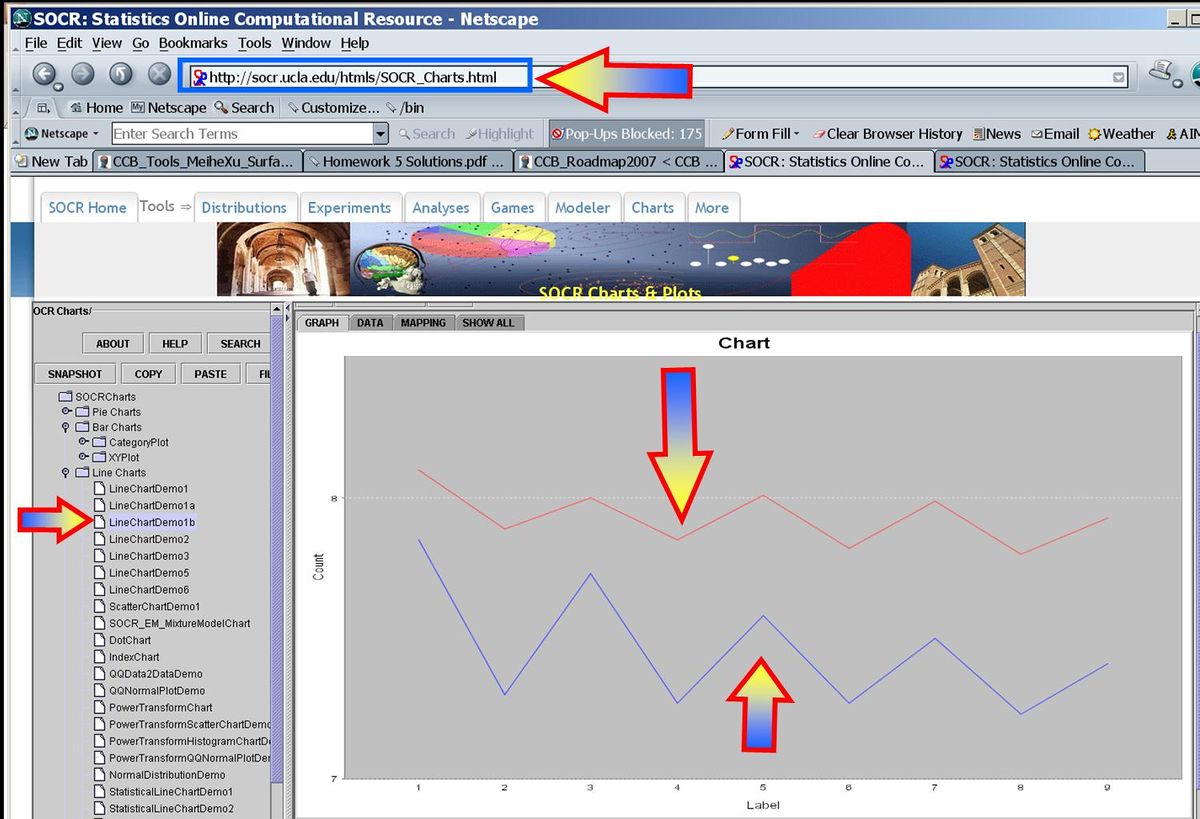Check Weather via the sun toolbar icon
The image size is (1200, 819).
[1095, 133]
